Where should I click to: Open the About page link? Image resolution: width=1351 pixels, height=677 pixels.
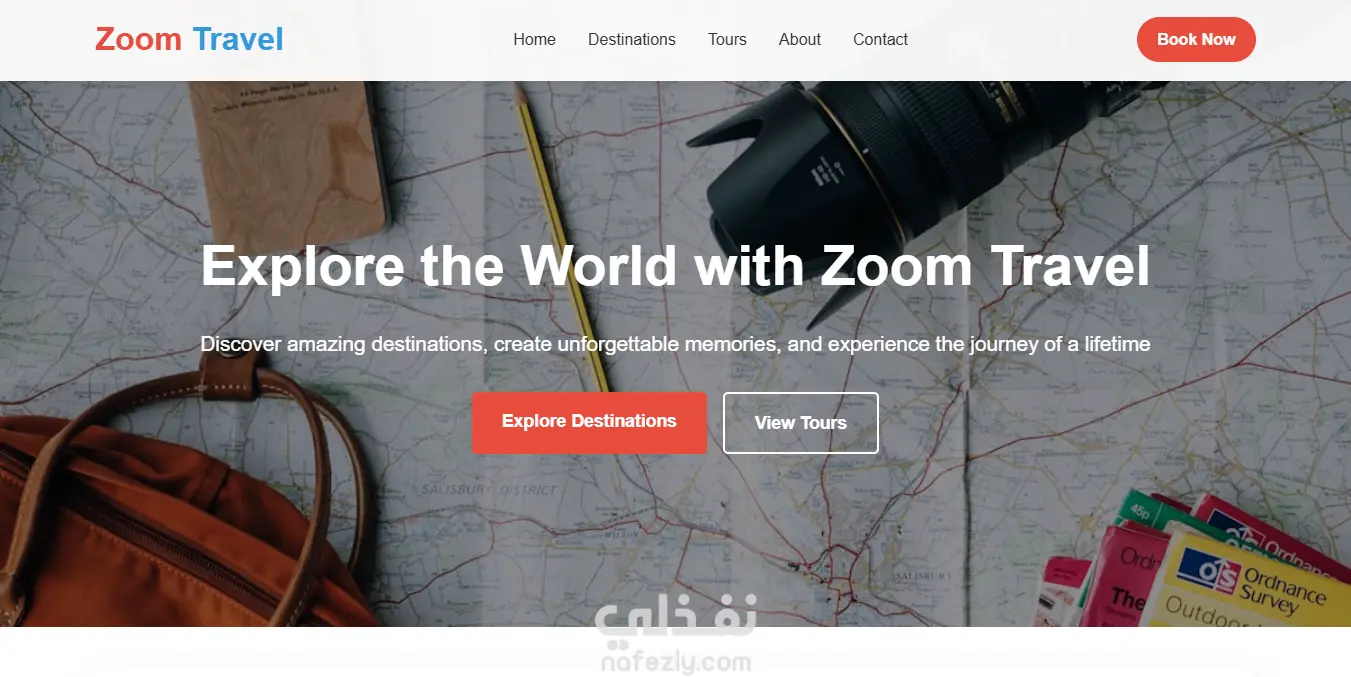click(x=799, y=39)
